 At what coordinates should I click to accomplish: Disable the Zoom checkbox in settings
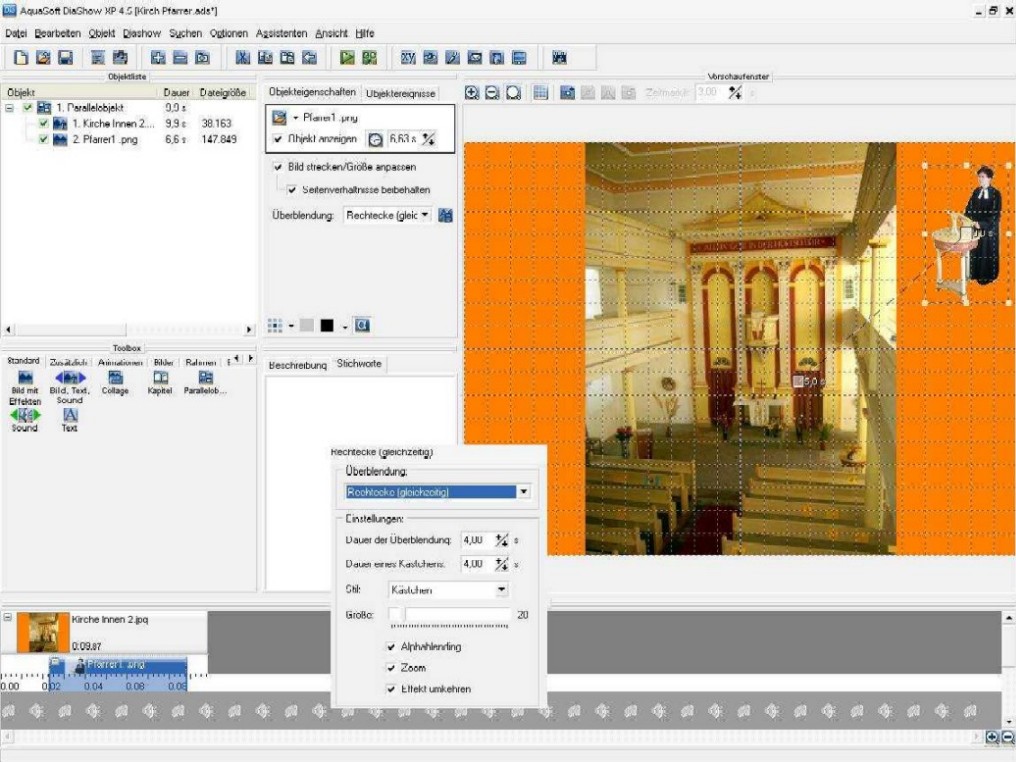pos(392,668)
